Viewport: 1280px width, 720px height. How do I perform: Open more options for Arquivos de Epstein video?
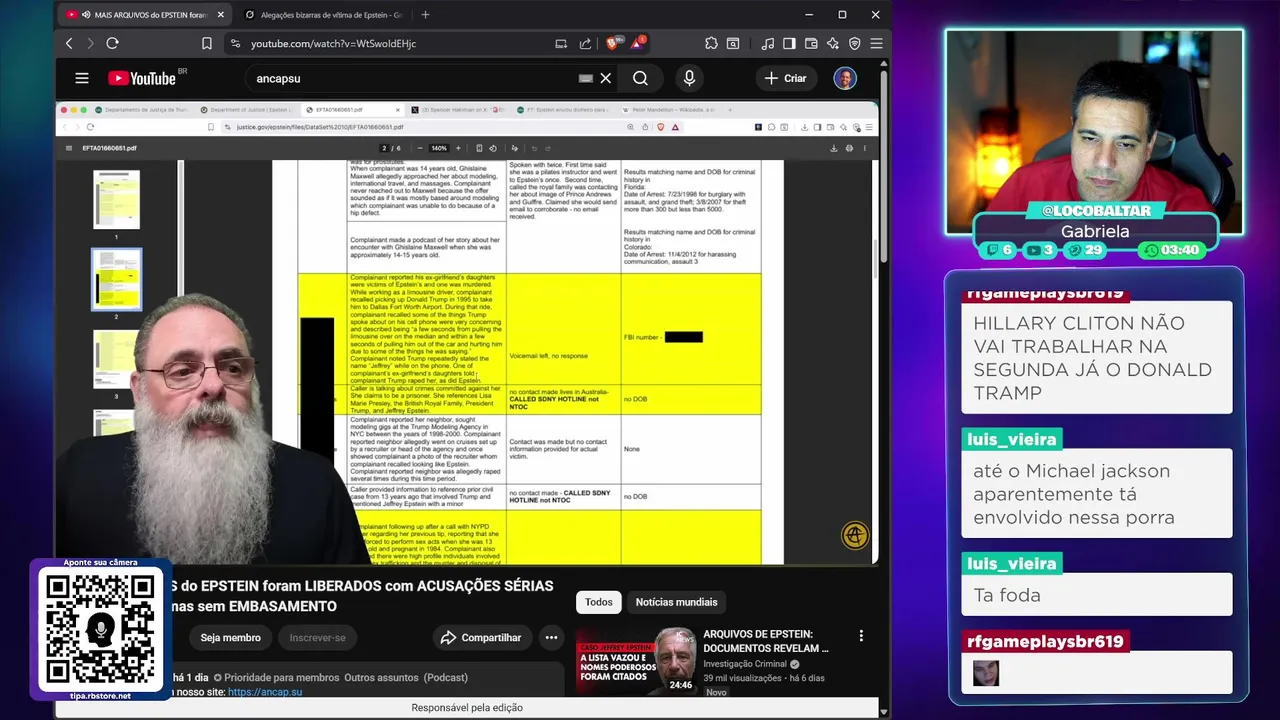coord(861,635)
